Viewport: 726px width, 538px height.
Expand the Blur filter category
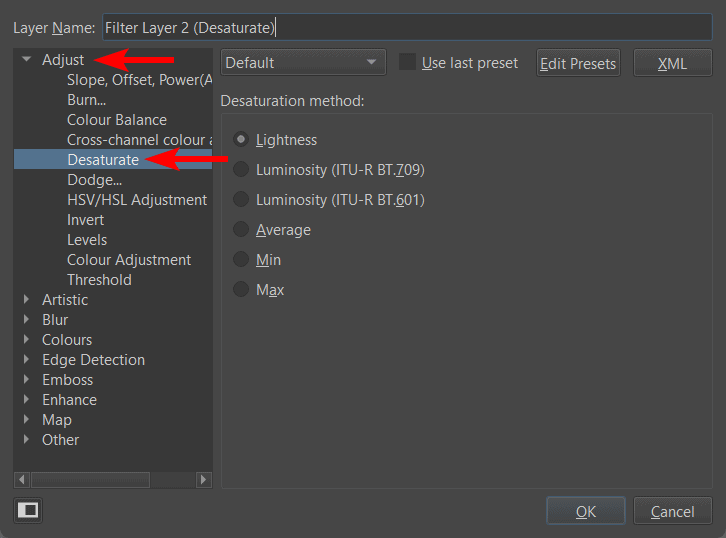[27, 320]
